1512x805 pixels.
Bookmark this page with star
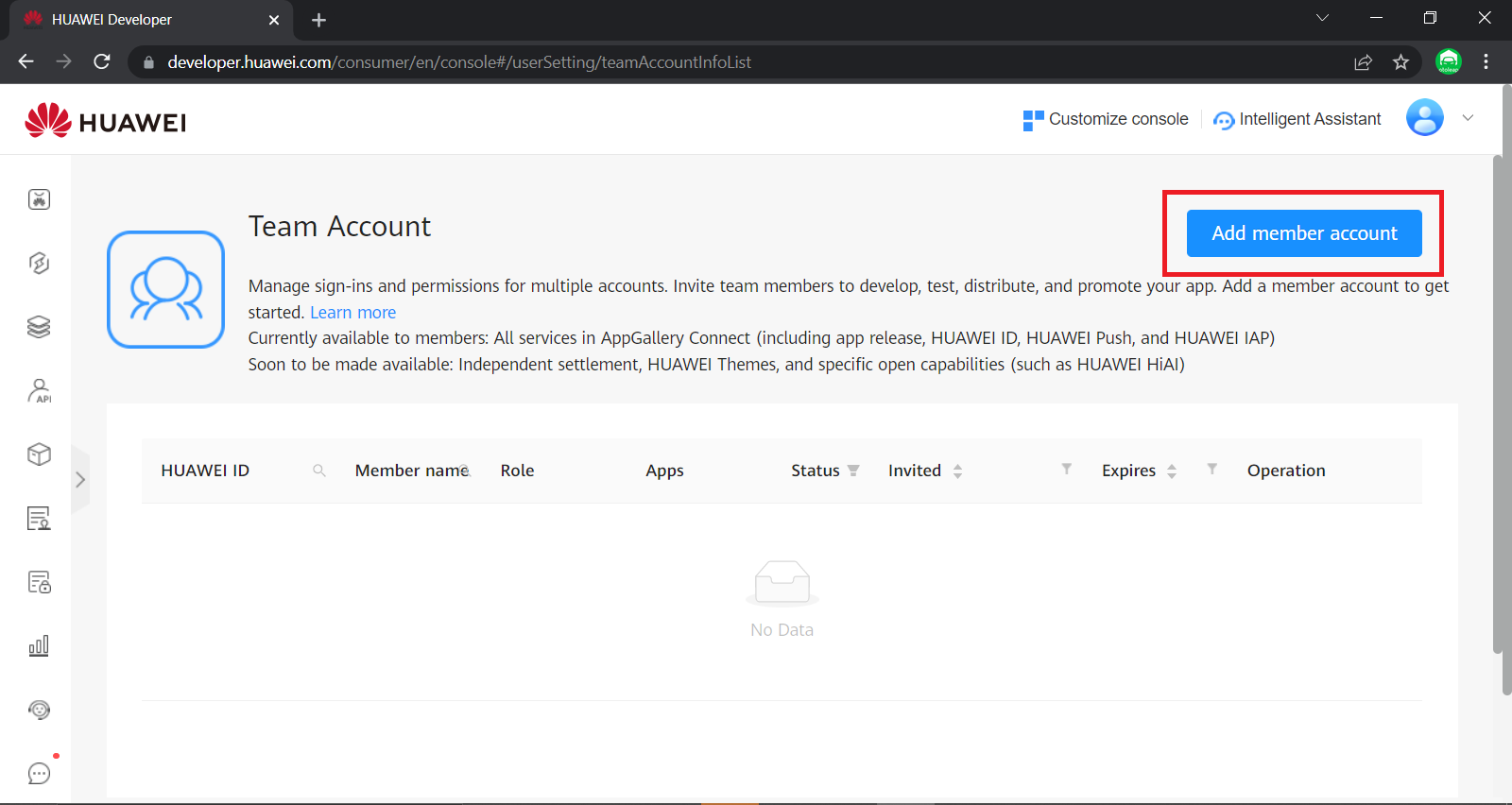click(x=1400, y=62)
